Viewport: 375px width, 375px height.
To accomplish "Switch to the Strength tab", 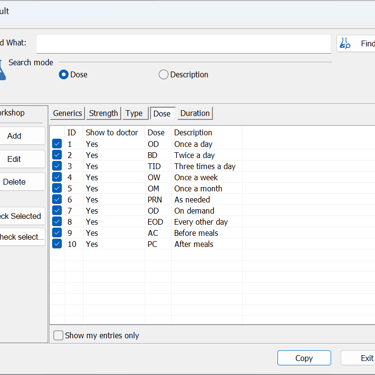I will point(103,113).
